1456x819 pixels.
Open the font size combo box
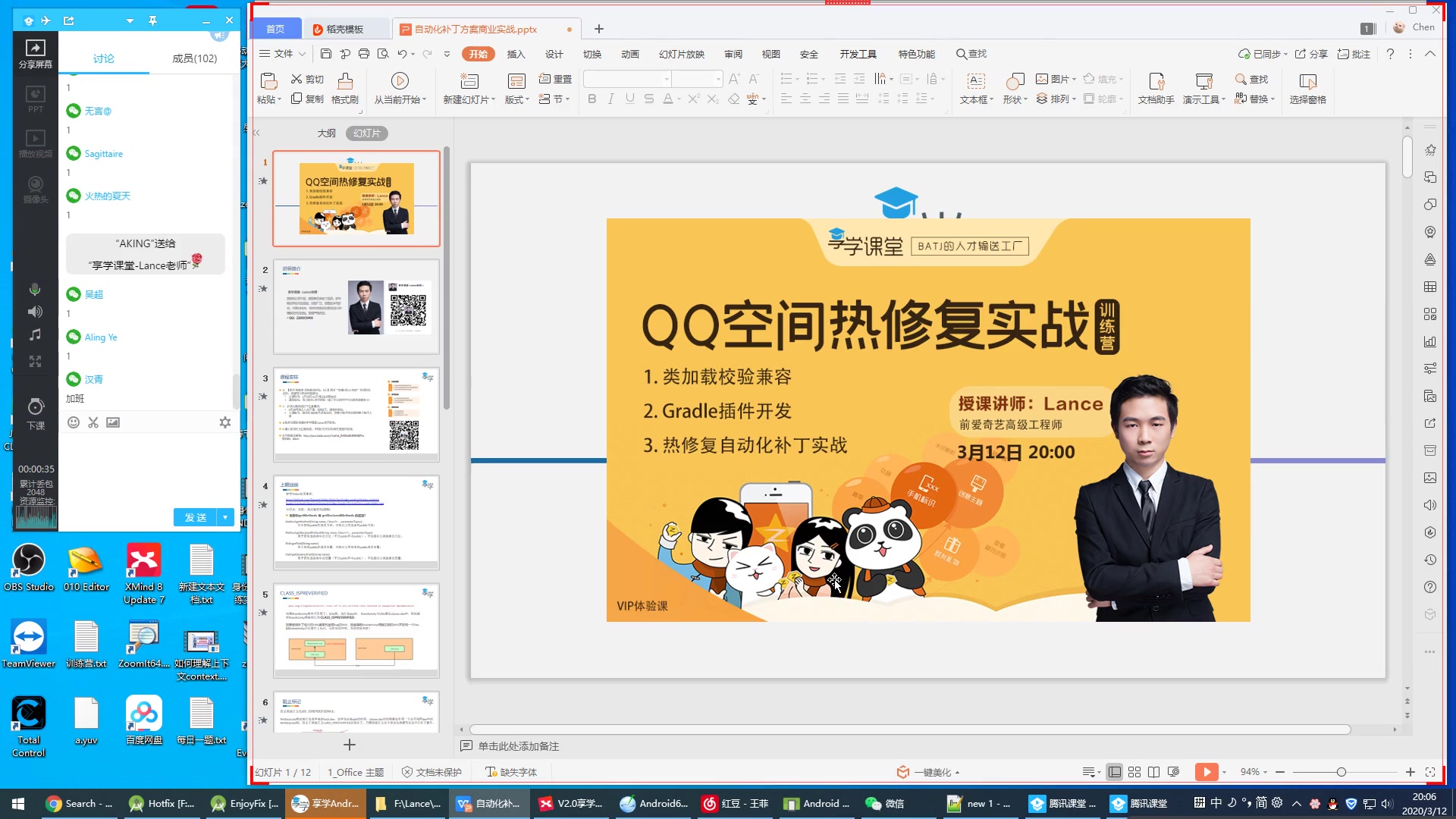click(x=697, y=79)
